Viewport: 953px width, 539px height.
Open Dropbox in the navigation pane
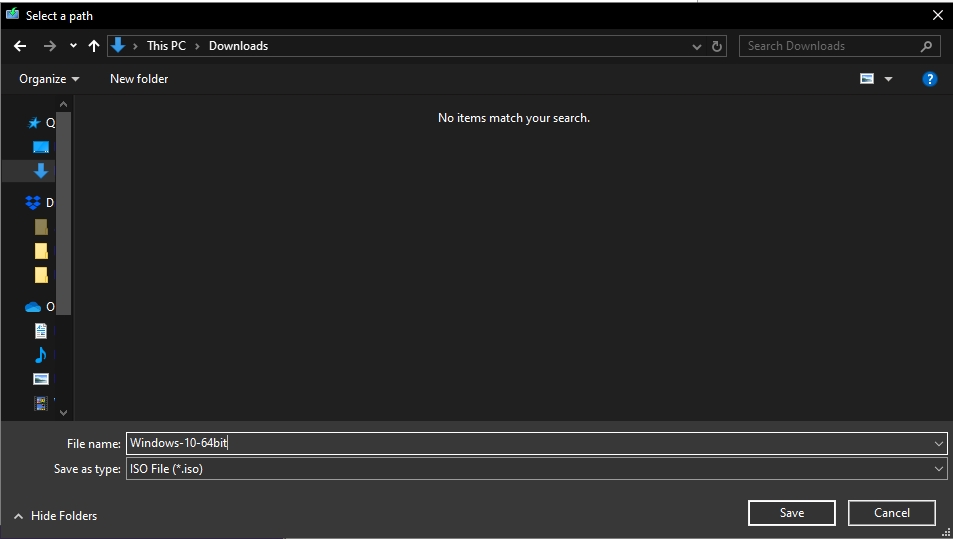click(33, 202)
